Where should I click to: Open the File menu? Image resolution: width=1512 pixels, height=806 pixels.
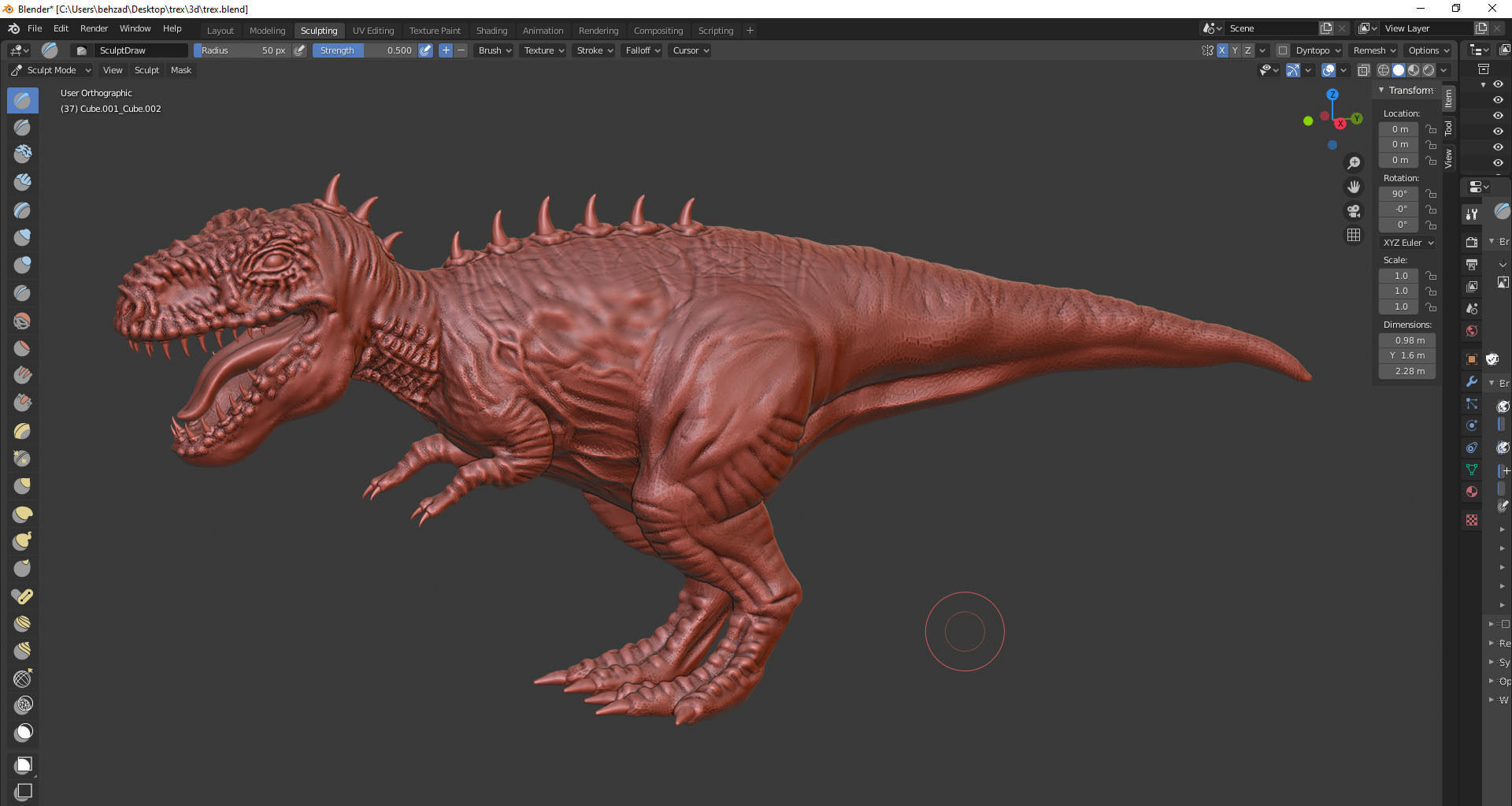35,28
